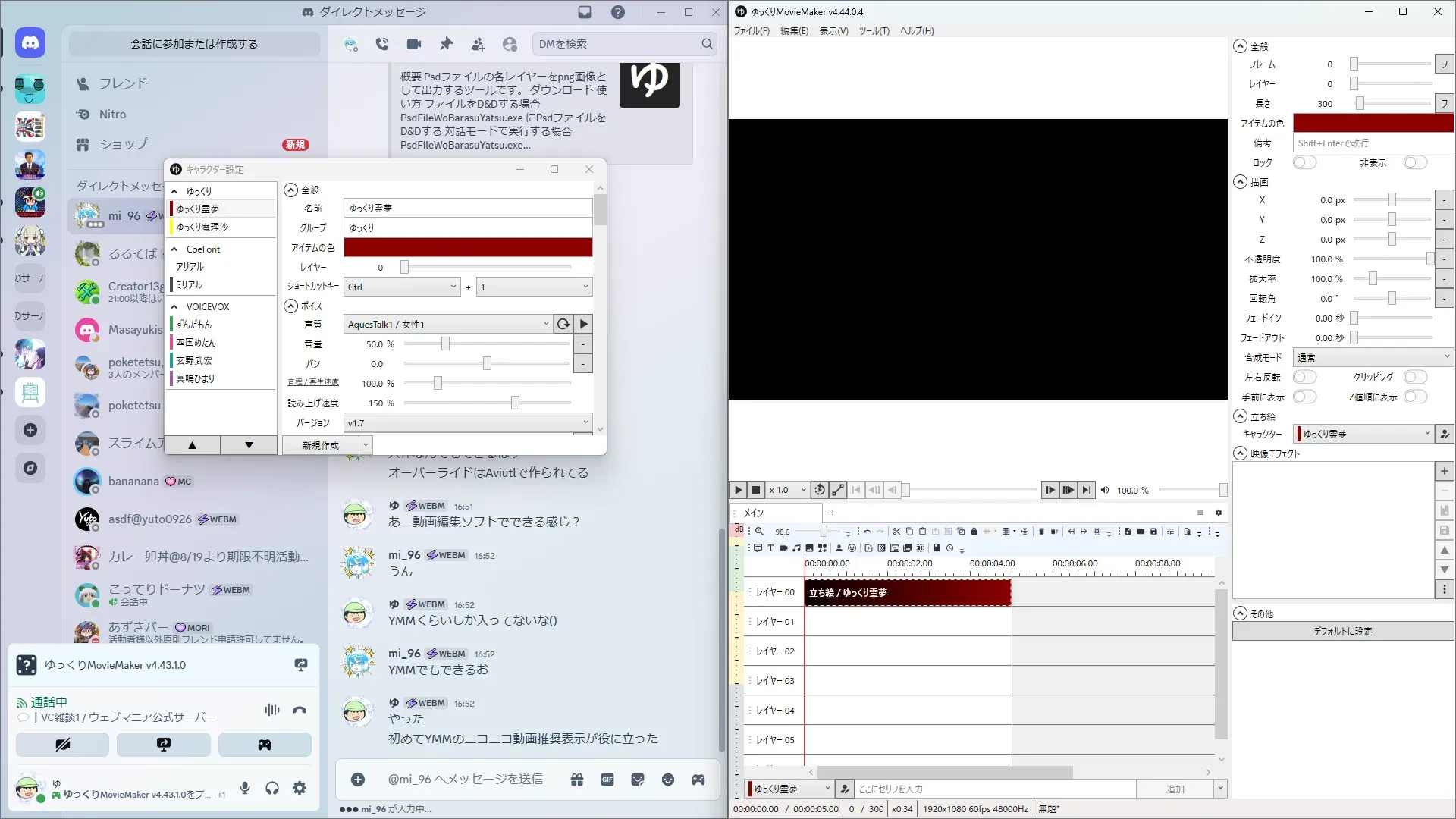Click the lock icon in timeline toolbar

(x=974, y=532)
